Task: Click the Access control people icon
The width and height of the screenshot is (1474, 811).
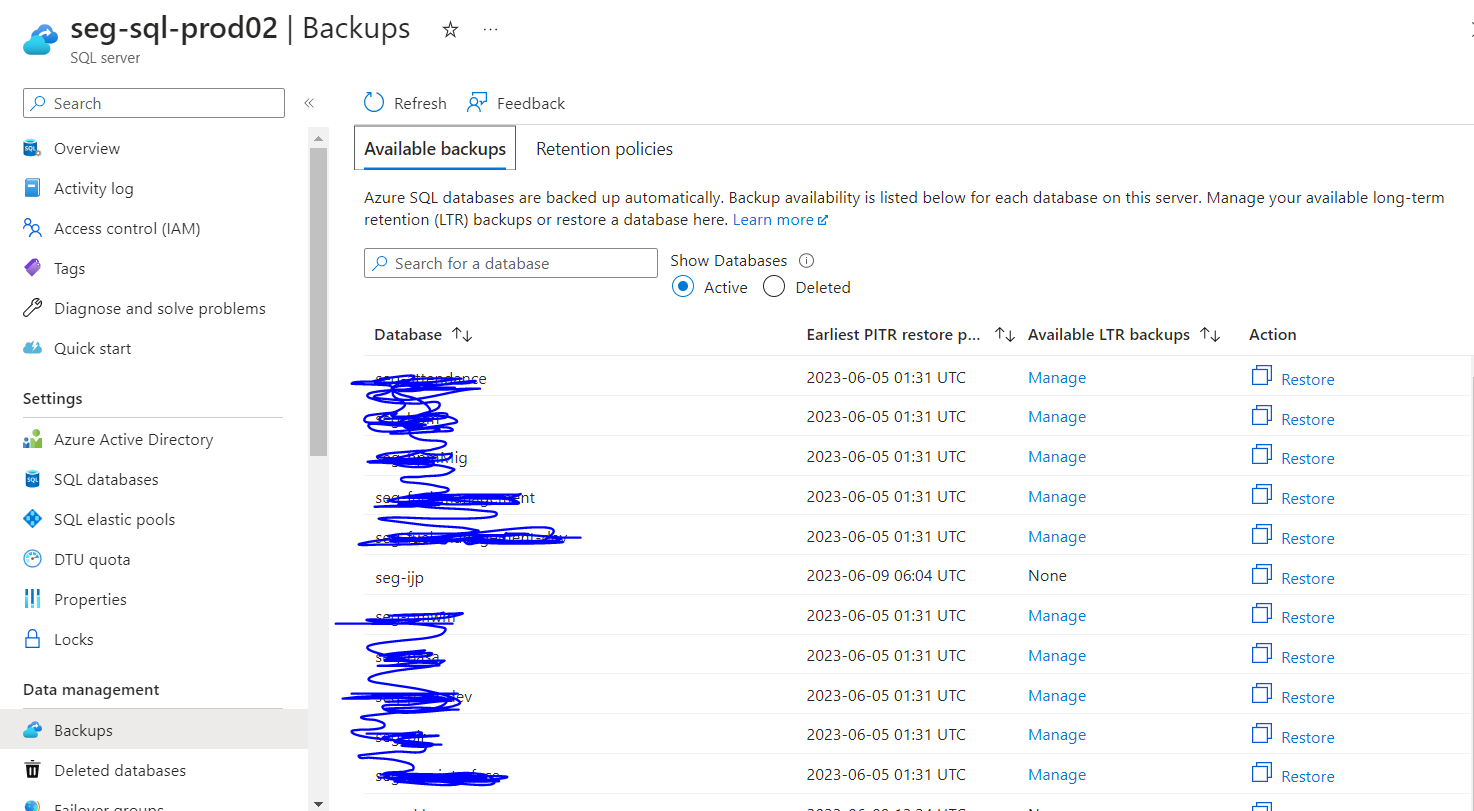Action: pos(32,228)
